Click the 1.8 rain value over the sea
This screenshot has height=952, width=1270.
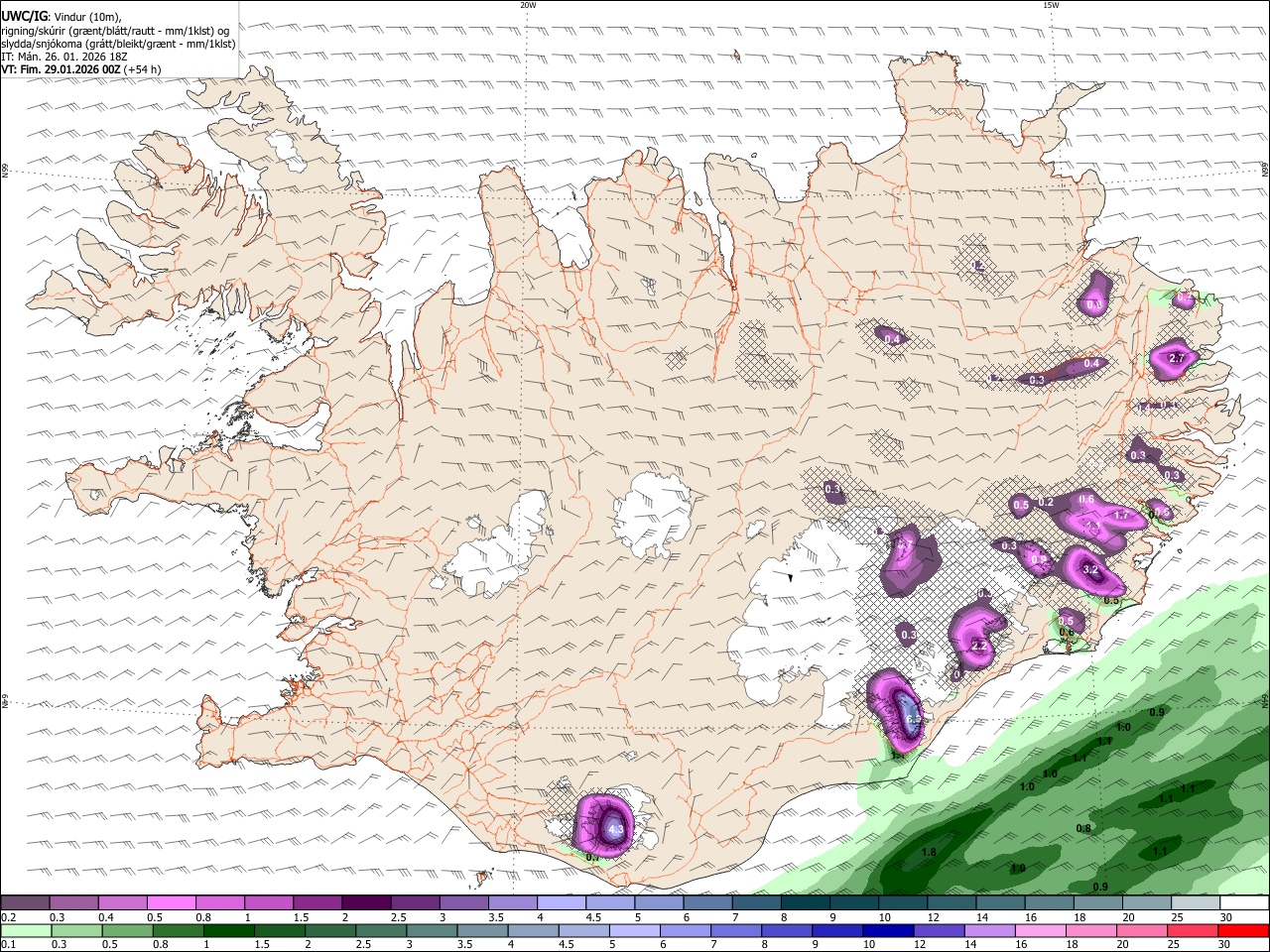pyautogui.click(x=930, y=852)
